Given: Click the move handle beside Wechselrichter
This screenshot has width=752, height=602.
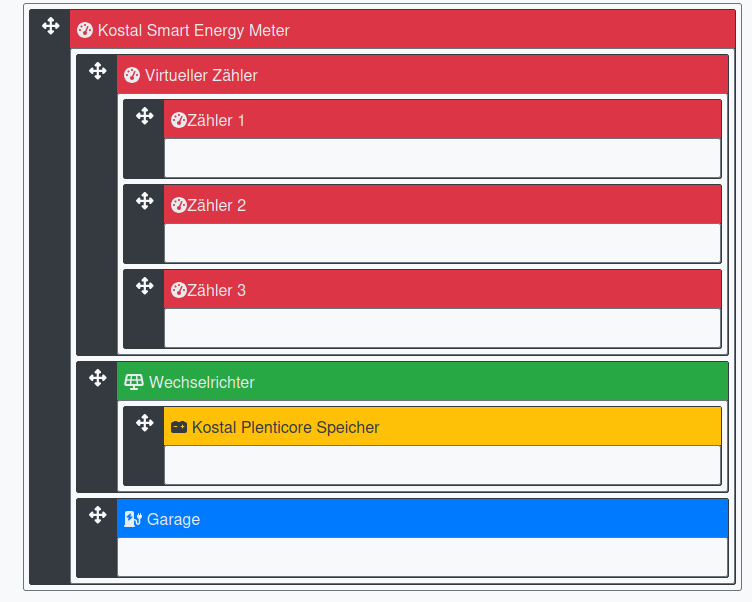Looking at the screenshot, I should point(97,378).
